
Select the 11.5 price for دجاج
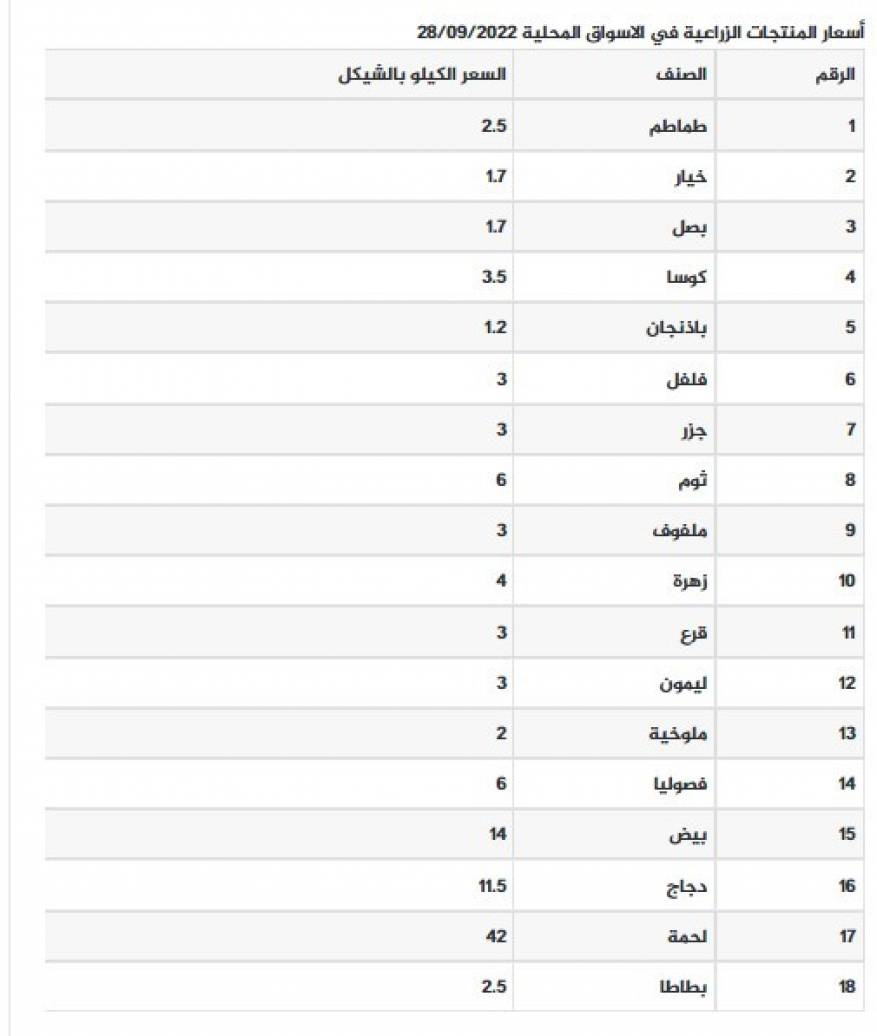point(493,885)
